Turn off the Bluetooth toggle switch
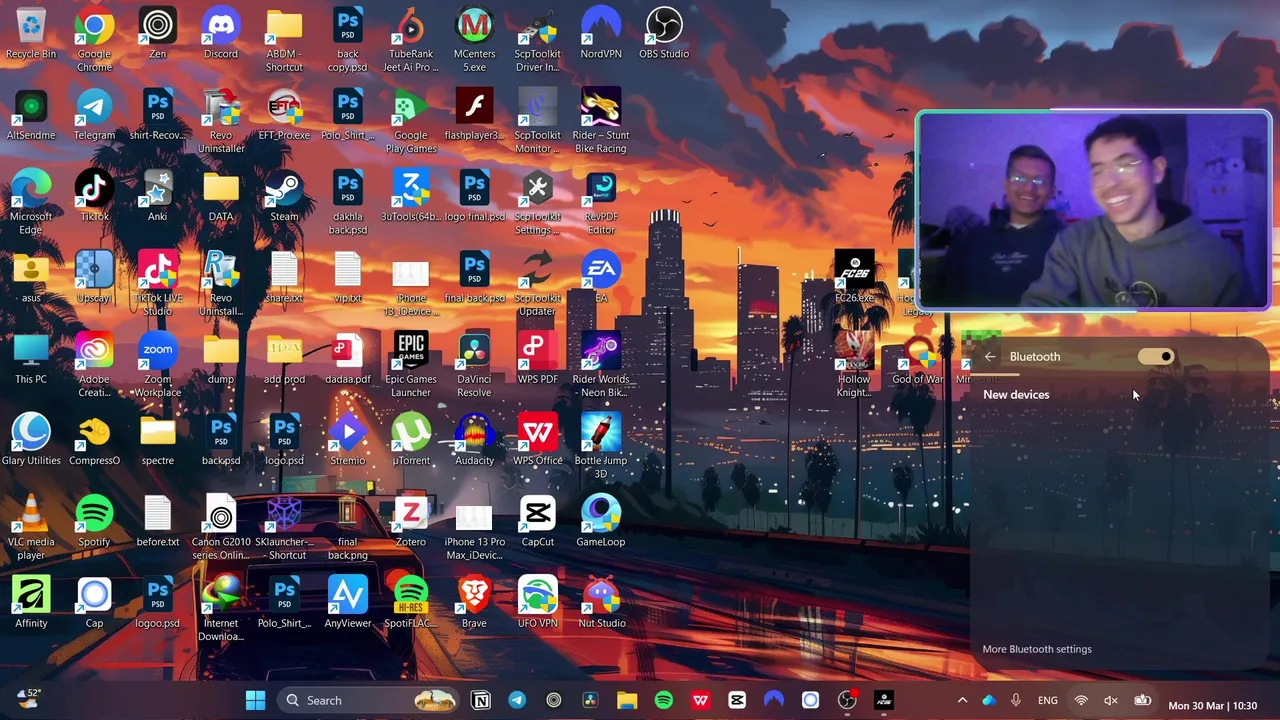Viewport: 1280px width, 720px height. [x=1155, y=357]
